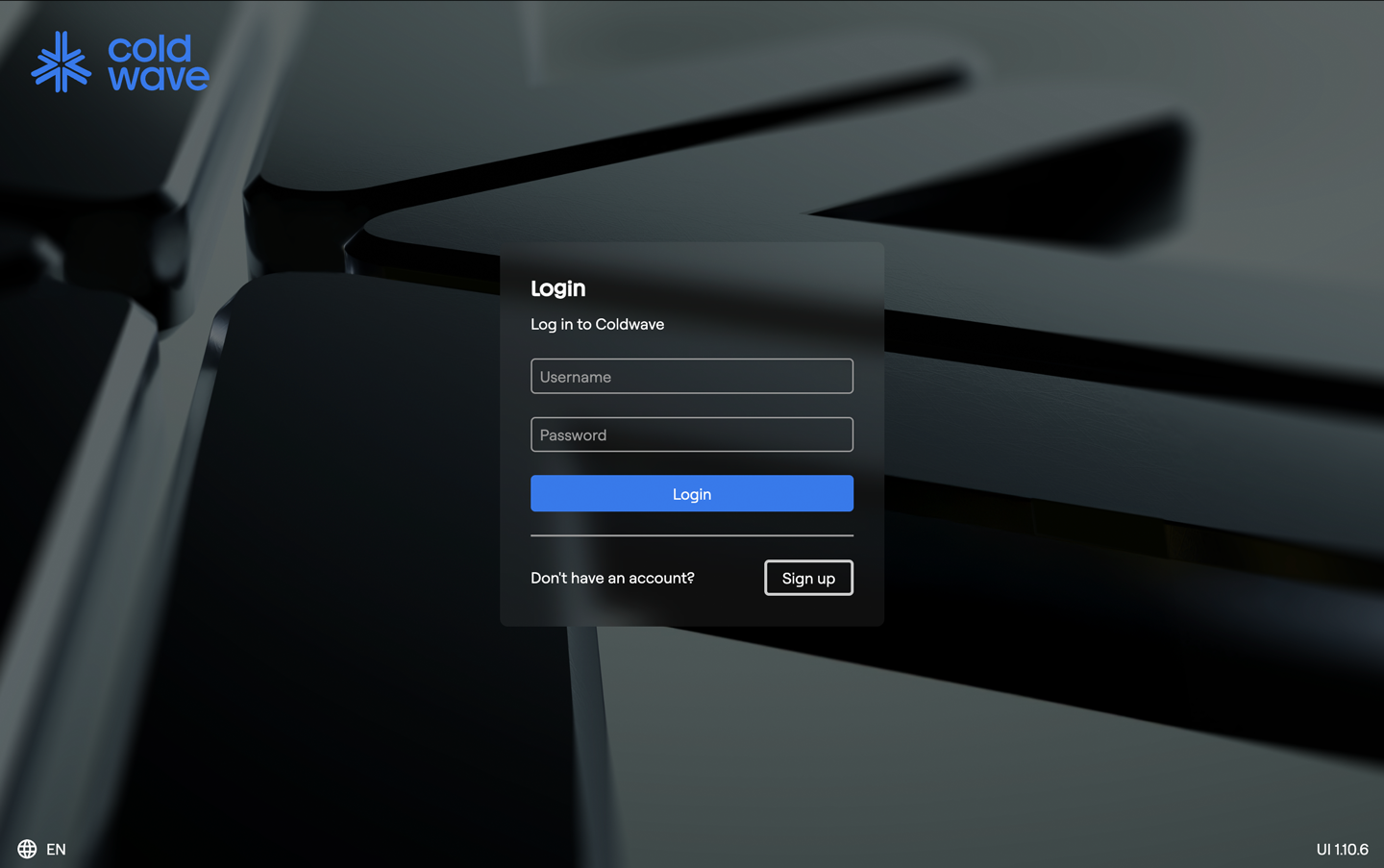Focus the Password input field
Image resolution: width=1384 pixels, height=868 pixels.
pyautogui.click(x=692, y=434)
